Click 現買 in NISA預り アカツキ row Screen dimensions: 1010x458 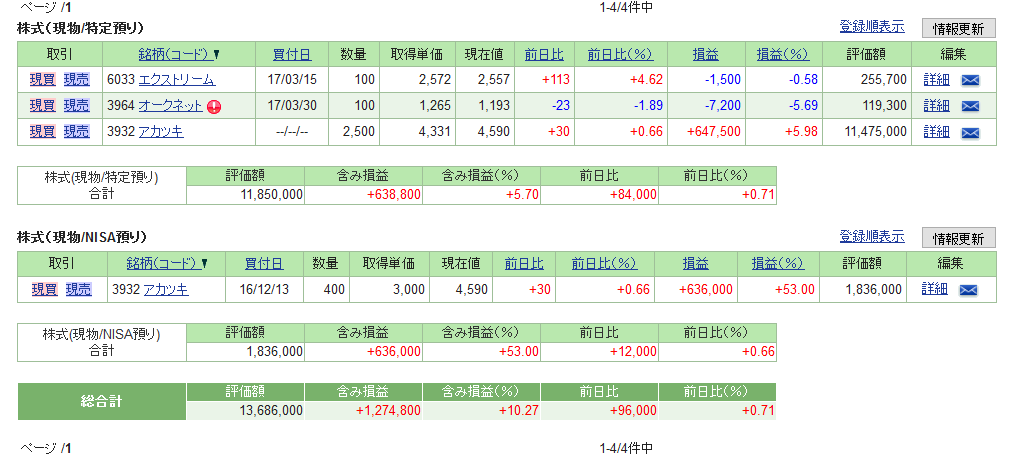(x=44, y=289)
